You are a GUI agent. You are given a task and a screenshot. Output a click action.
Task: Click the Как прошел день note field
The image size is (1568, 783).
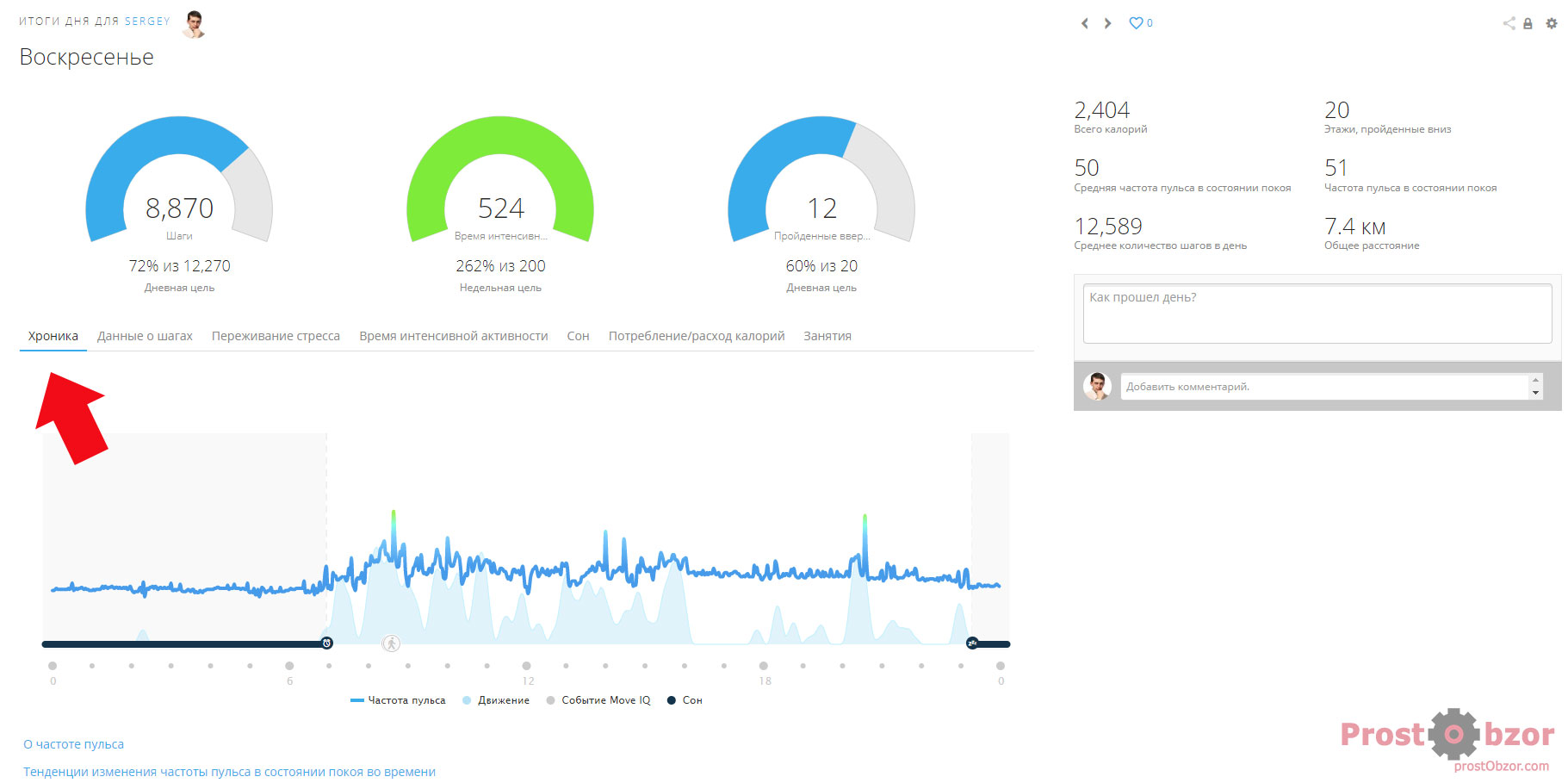(x=1317, y=314)
